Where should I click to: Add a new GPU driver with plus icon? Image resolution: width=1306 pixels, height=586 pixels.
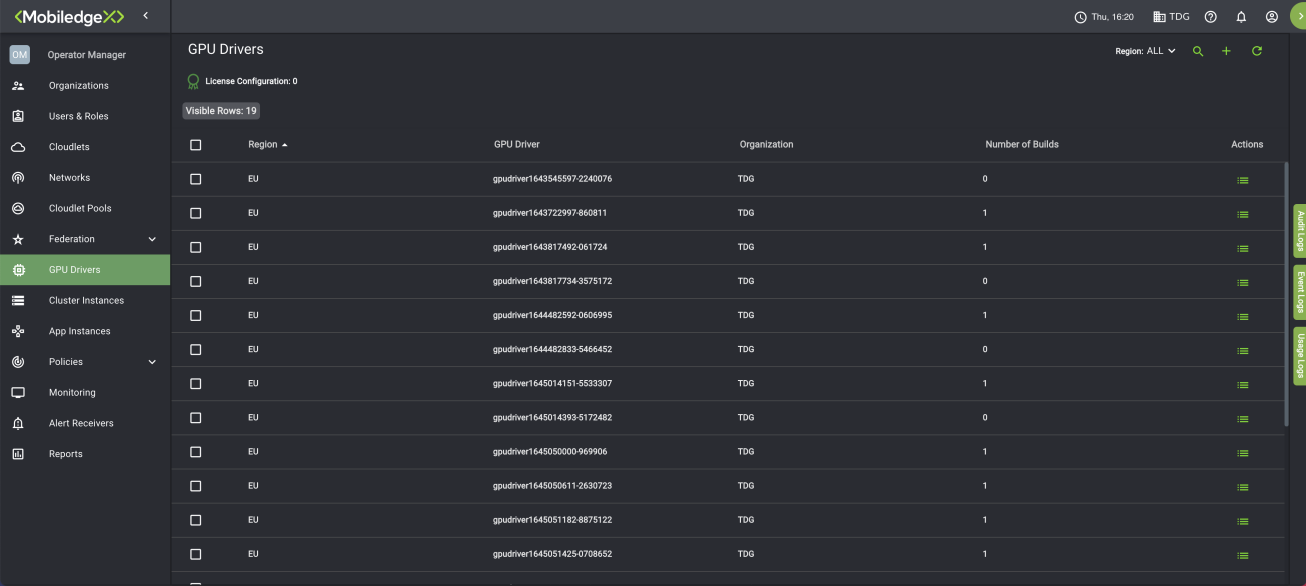coord(1226,51)
